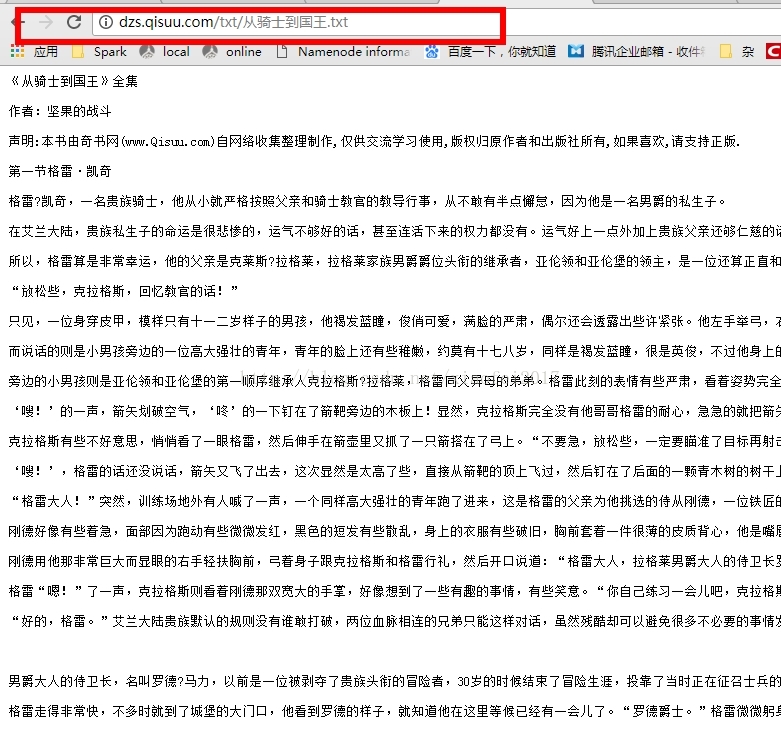Click the 声明 disclaimer line mentioning www.Qisuu.com
This screenshot has width=781, height=734.
tap(374, 141)
